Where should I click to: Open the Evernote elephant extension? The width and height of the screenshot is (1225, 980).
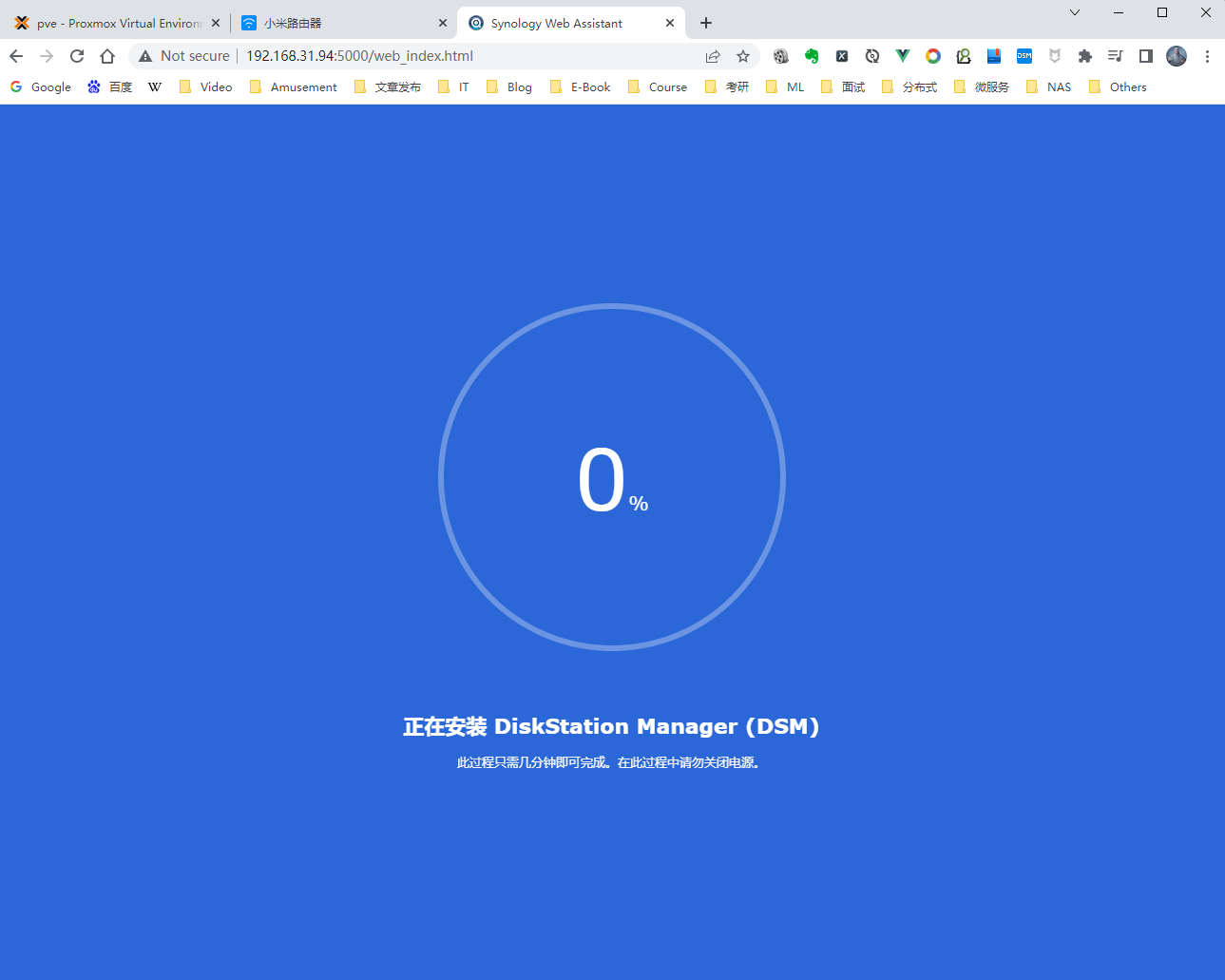(812, 56)
